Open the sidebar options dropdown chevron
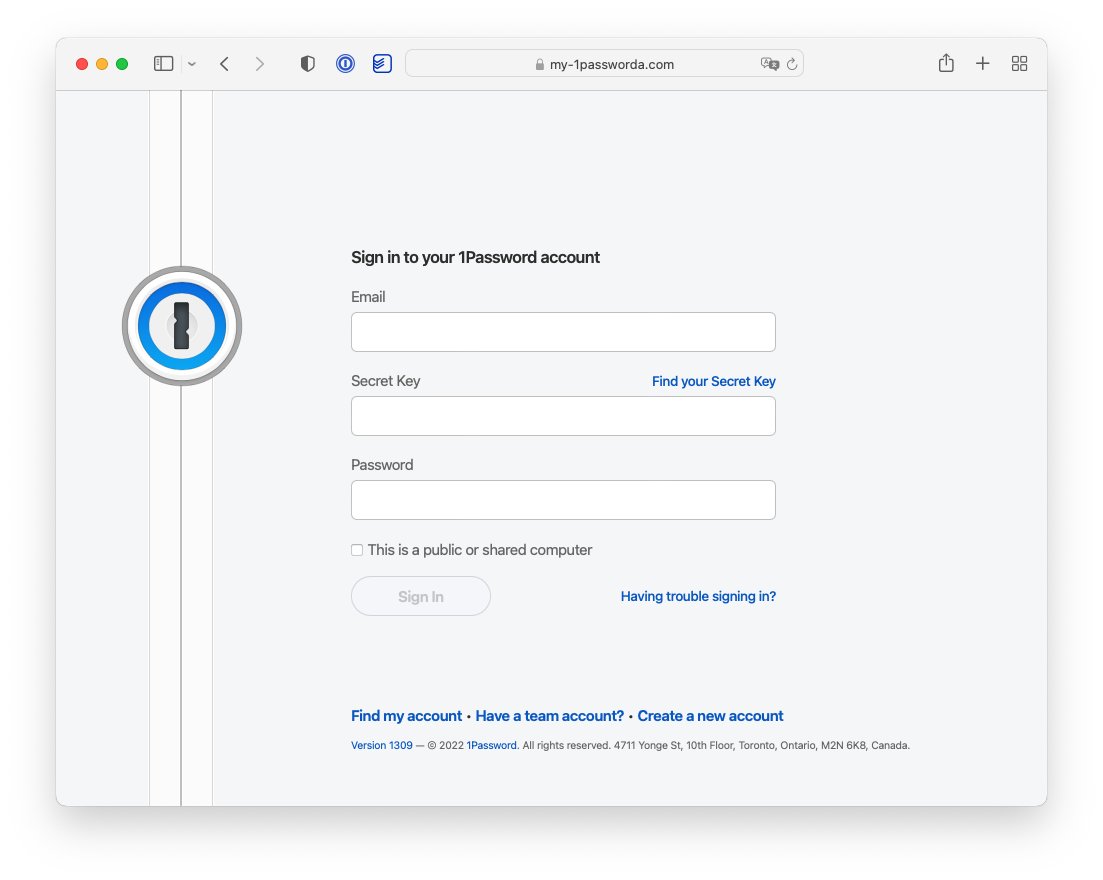The height and width of the screenshot is (880, 1103). click(x=191, y=64)
